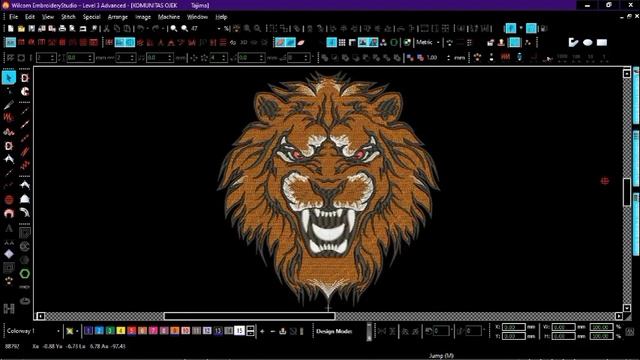Click the grid display icon
The width and height of the screenshot is (640, 360).
(x=342, y=42)
